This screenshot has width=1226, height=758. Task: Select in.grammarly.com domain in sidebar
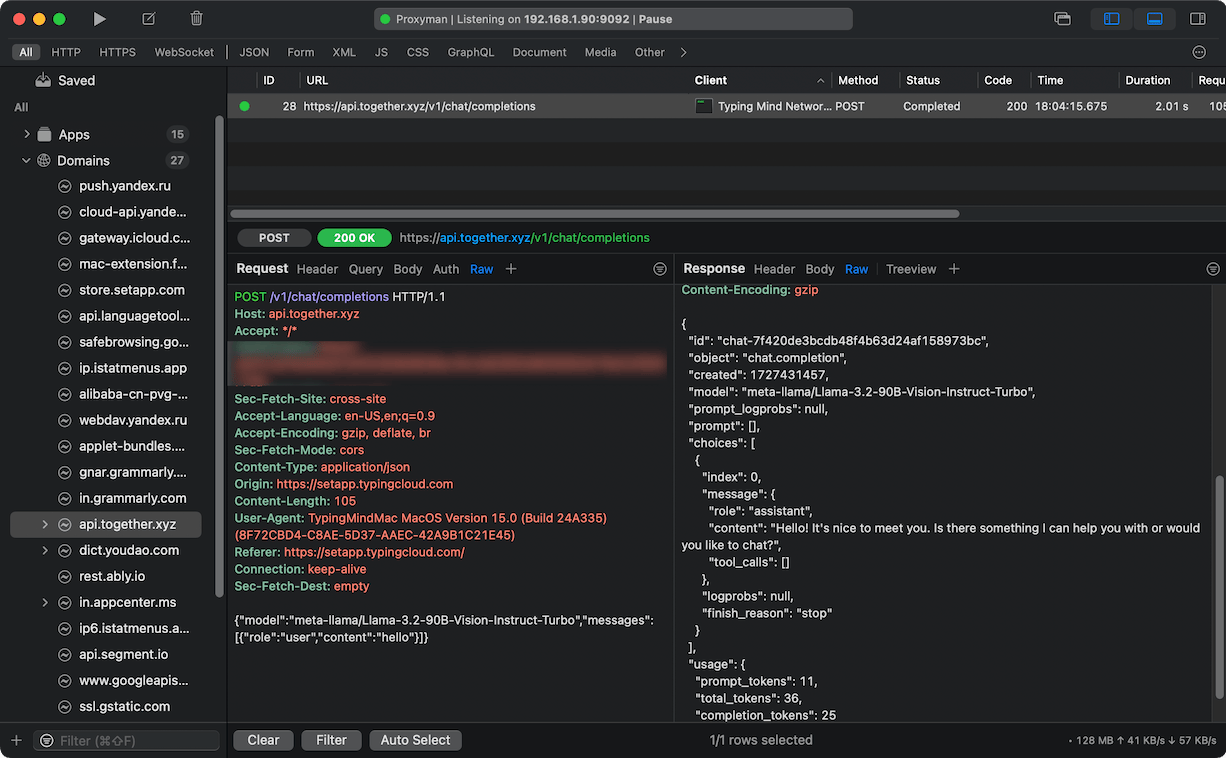coord(133,498)
